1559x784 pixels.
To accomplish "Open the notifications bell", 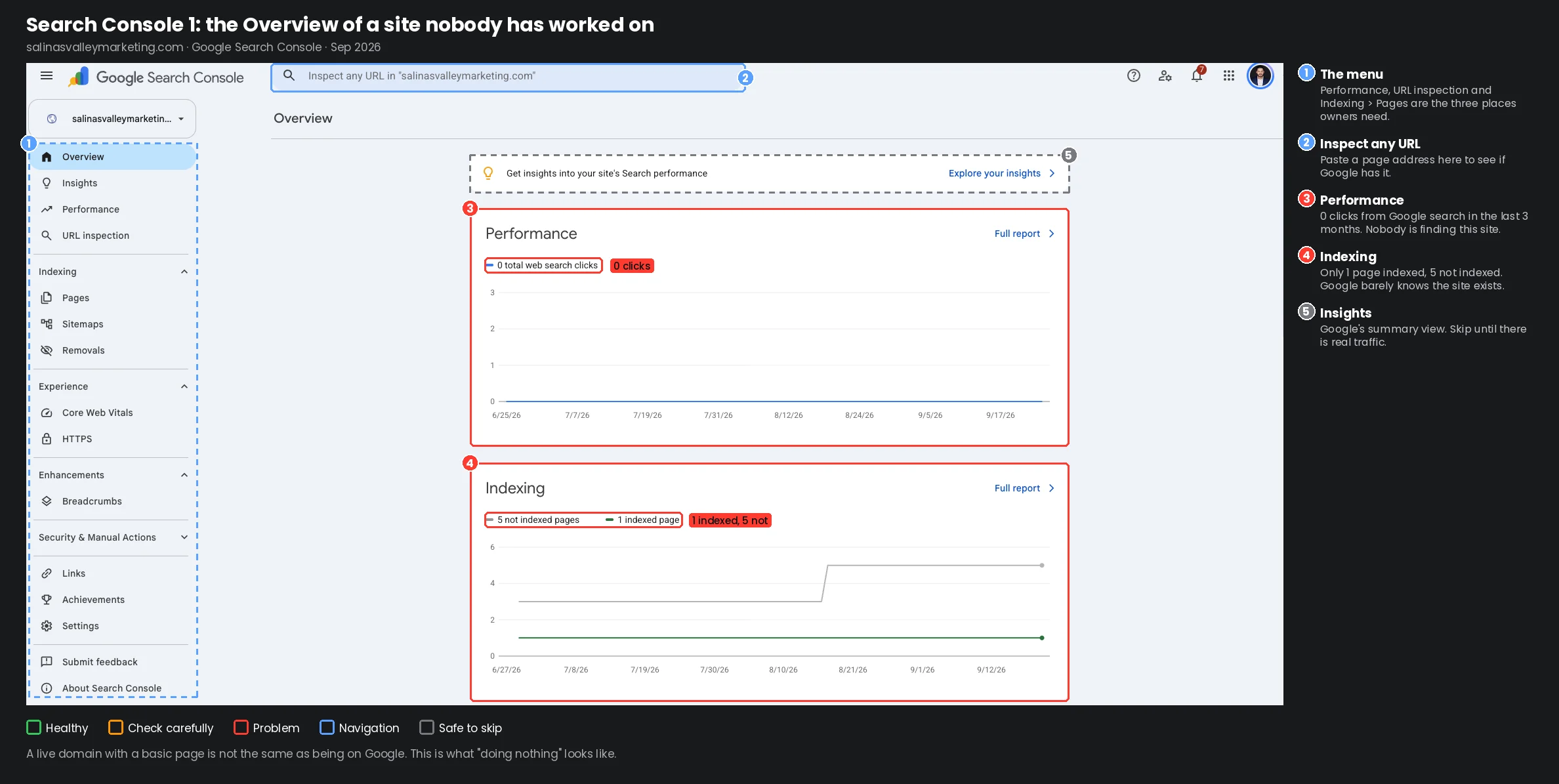I will [1197, 76].
